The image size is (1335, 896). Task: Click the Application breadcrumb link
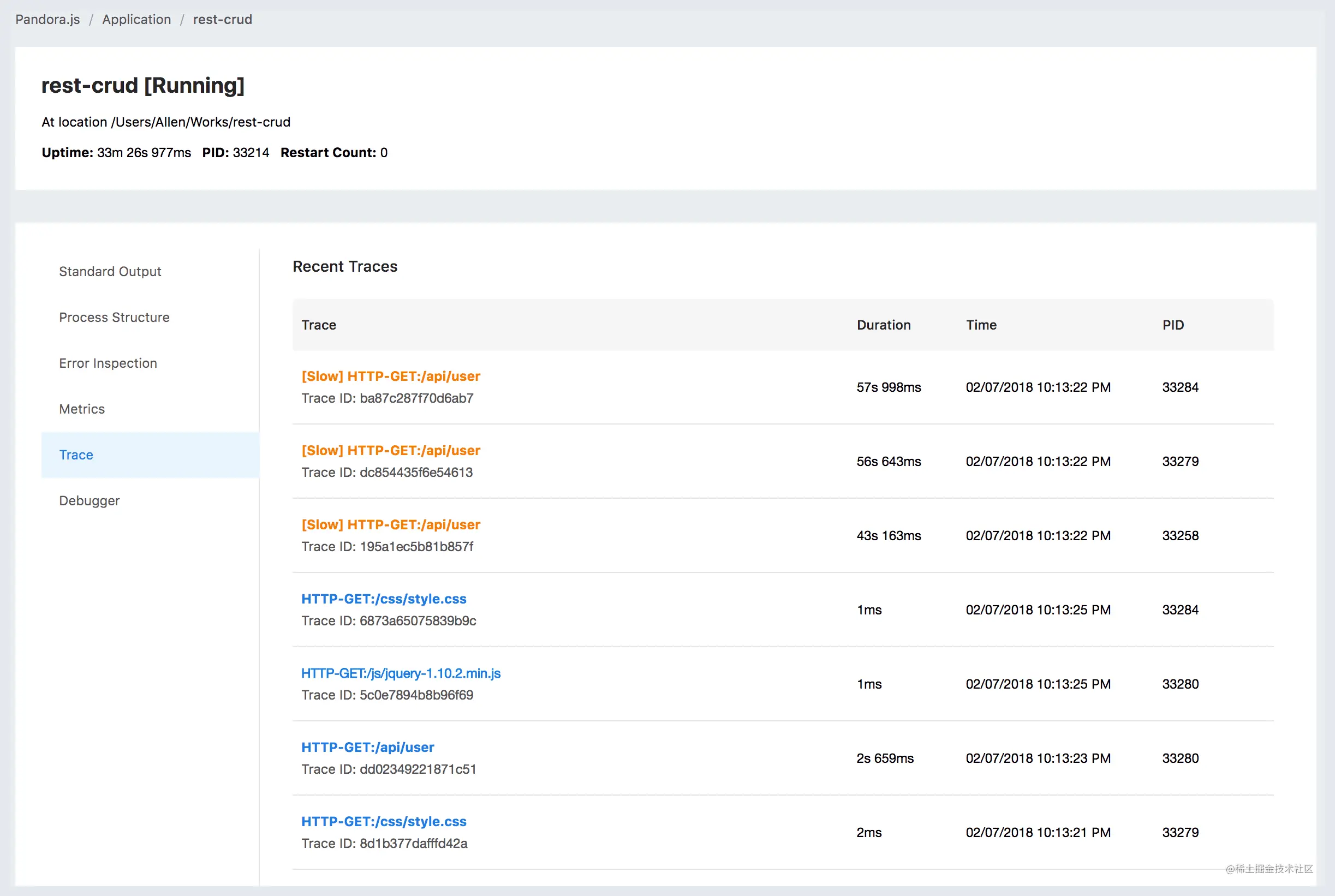(x=136, y=20)
